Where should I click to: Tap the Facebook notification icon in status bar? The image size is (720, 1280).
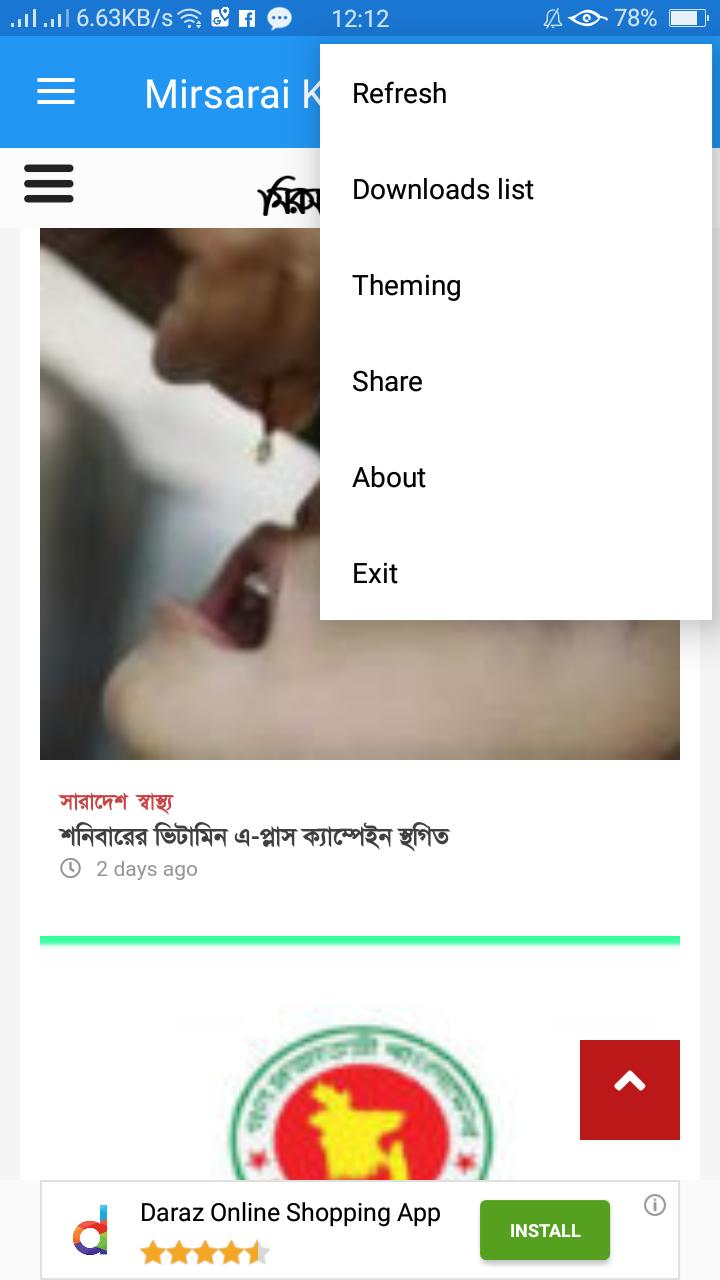click(248, 18)
